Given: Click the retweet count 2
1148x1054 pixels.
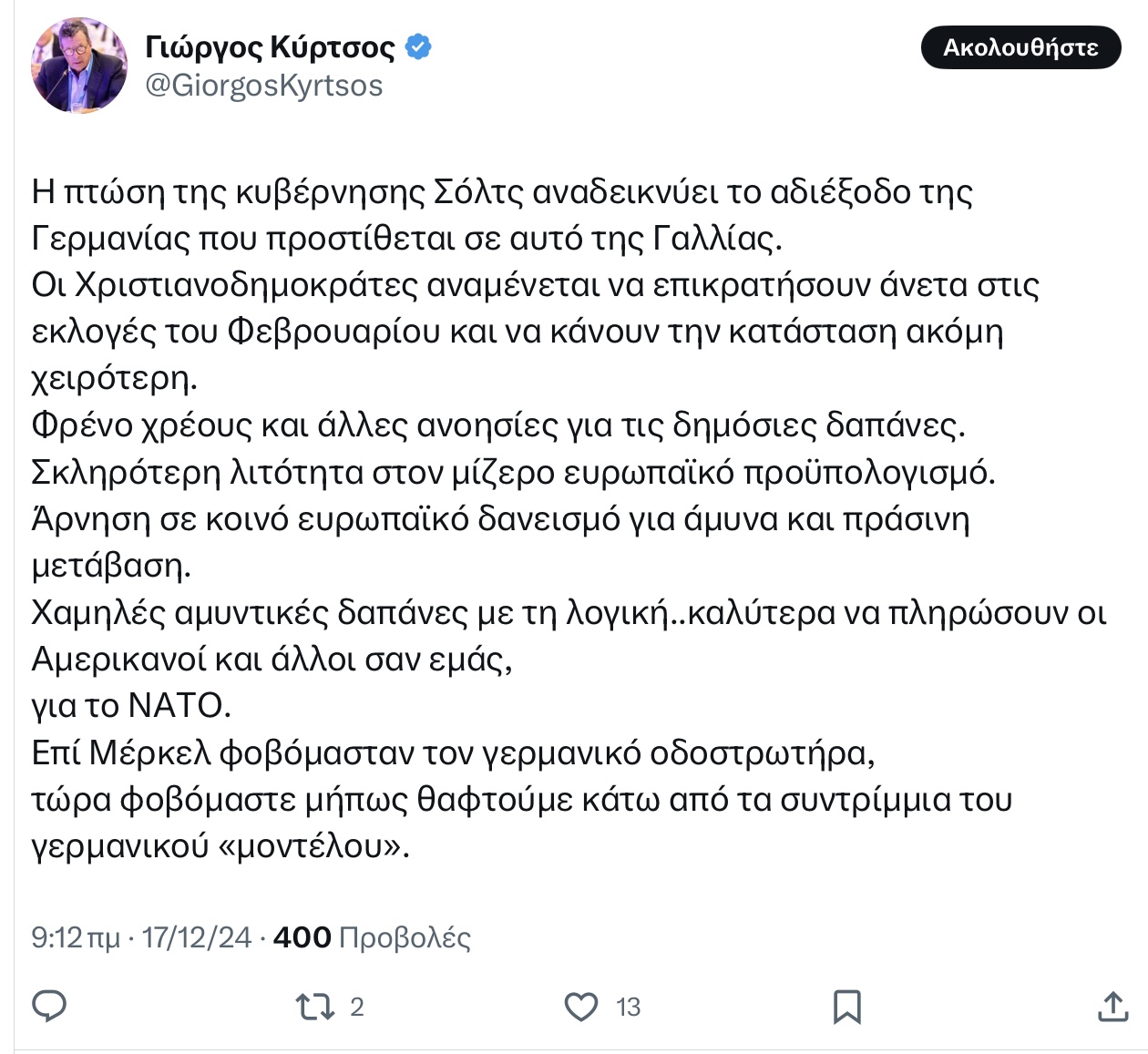Looking at the screenshot, I should [356, 1007].
